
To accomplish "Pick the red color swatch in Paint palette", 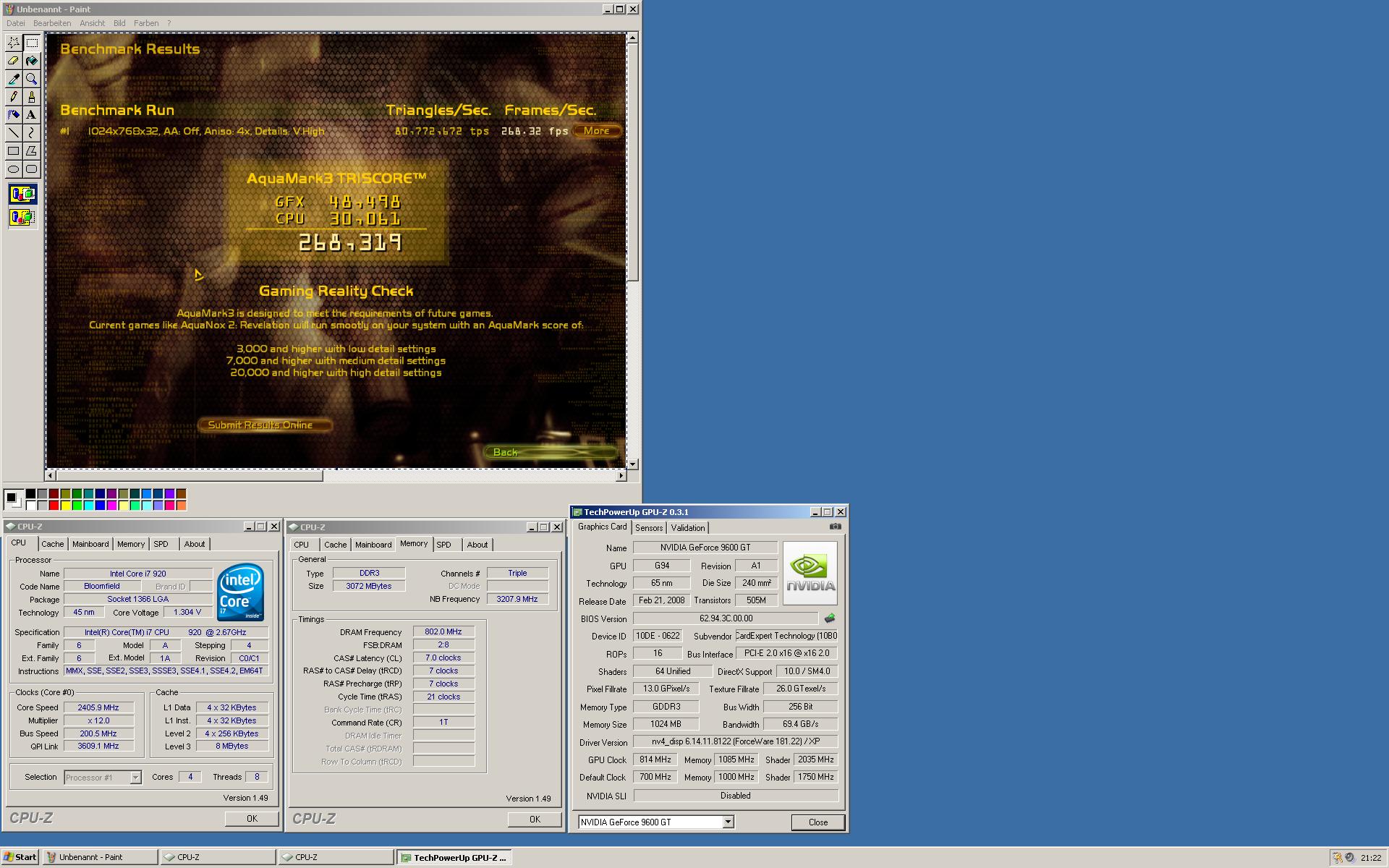I will (x=54, y=505).
